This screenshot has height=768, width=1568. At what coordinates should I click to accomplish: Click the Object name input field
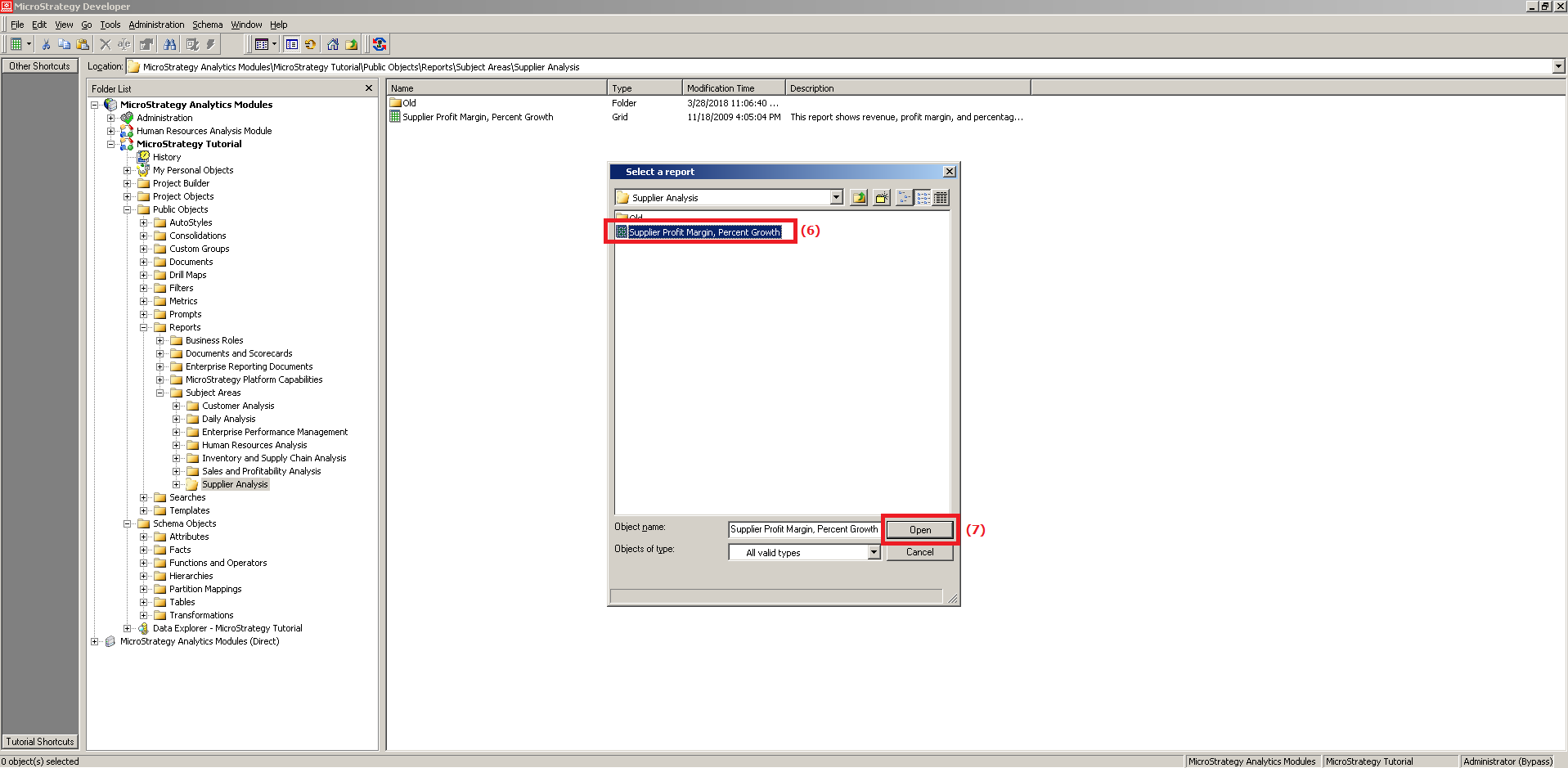[804, 530]
